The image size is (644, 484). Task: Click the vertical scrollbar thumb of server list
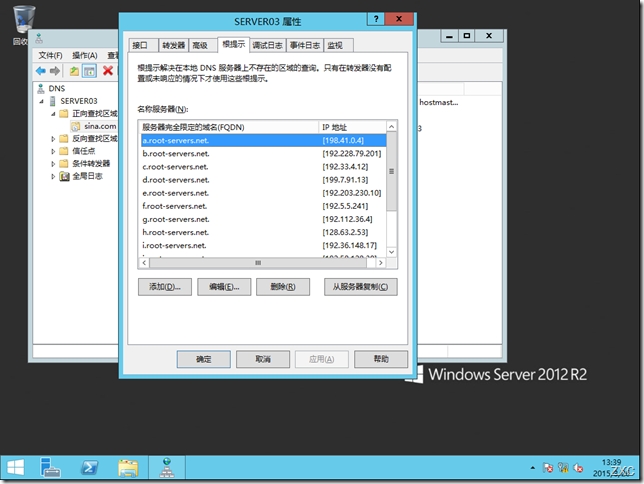391,171
